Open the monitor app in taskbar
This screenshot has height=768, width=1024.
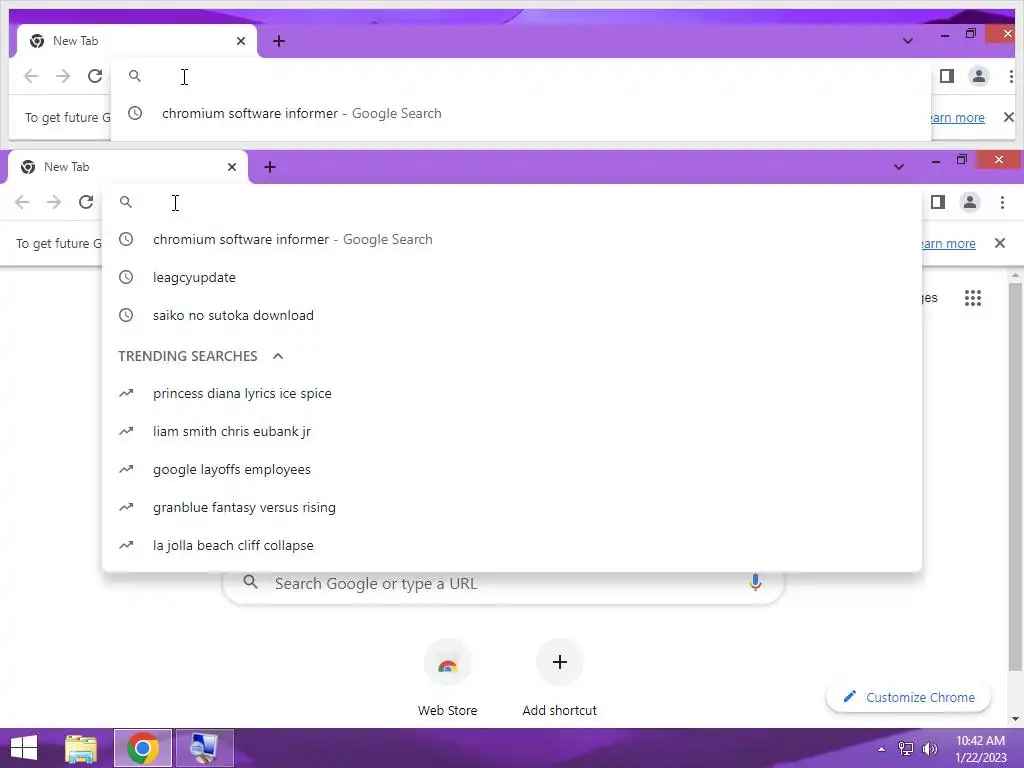click(x=204, y=748)
